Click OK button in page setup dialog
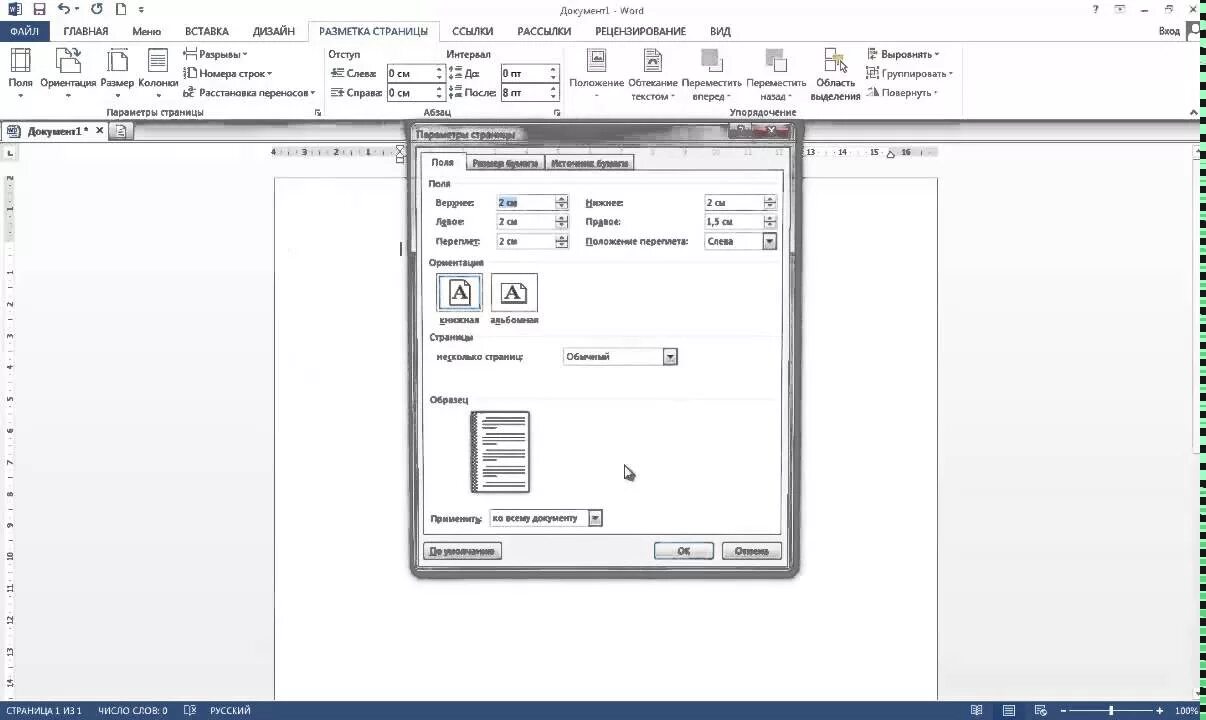The height and width of the screenshot is (720, 1206). point(683,551)
